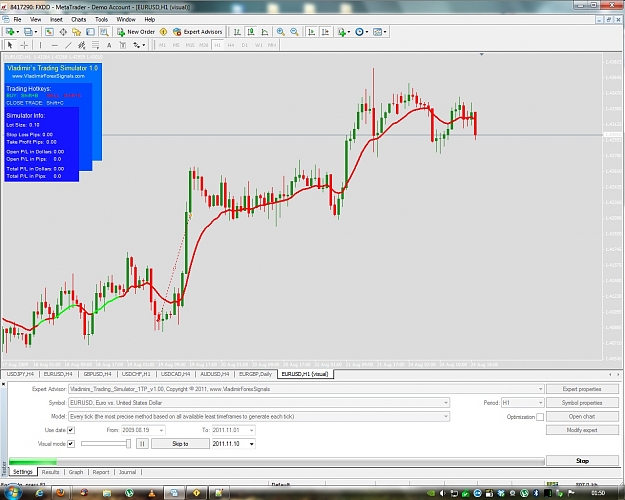Select the text A tool
Screen dimensions: 625x500
click(109, 45)
